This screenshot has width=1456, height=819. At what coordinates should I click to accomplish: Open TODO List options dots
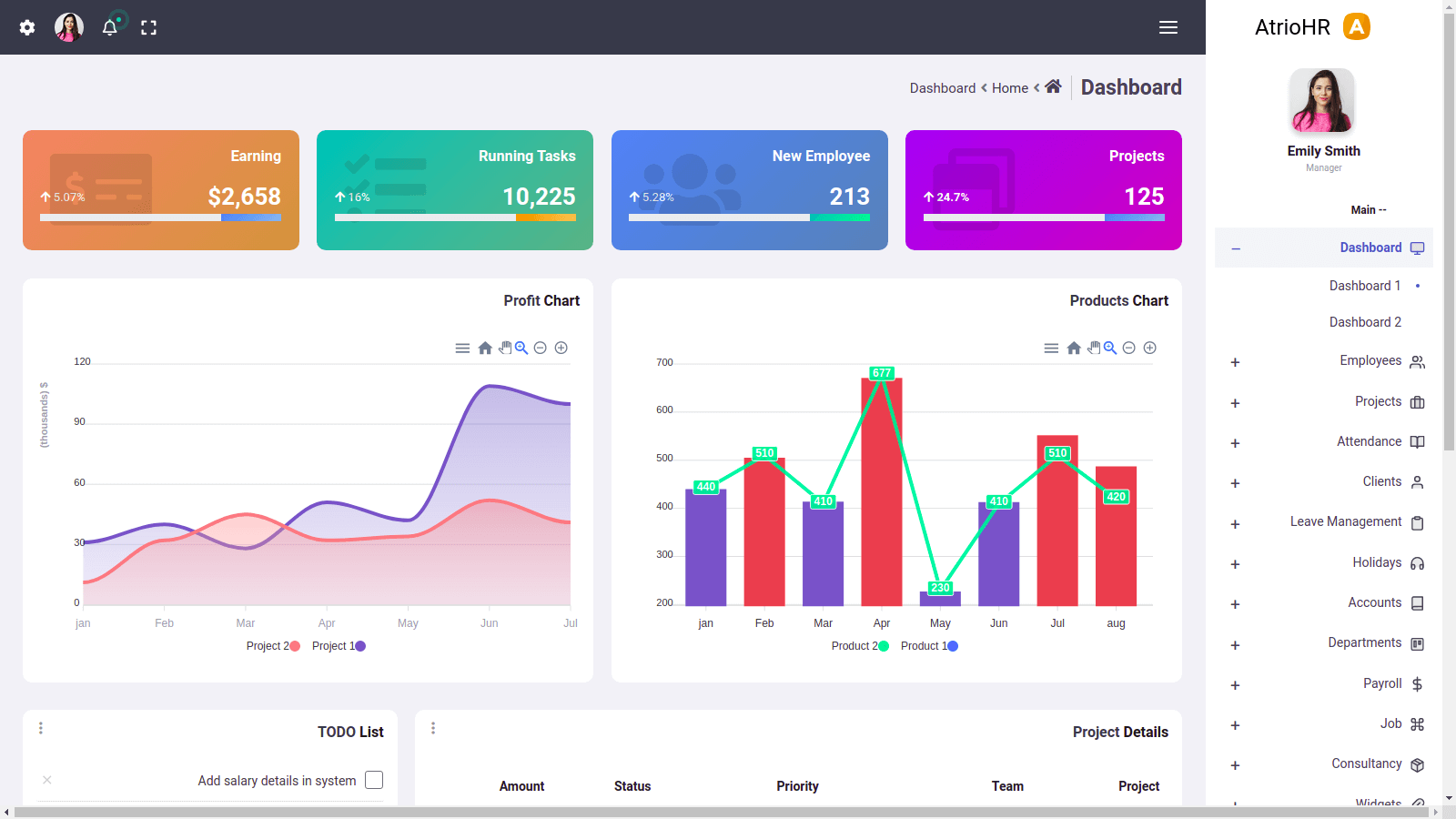point(41,728)
